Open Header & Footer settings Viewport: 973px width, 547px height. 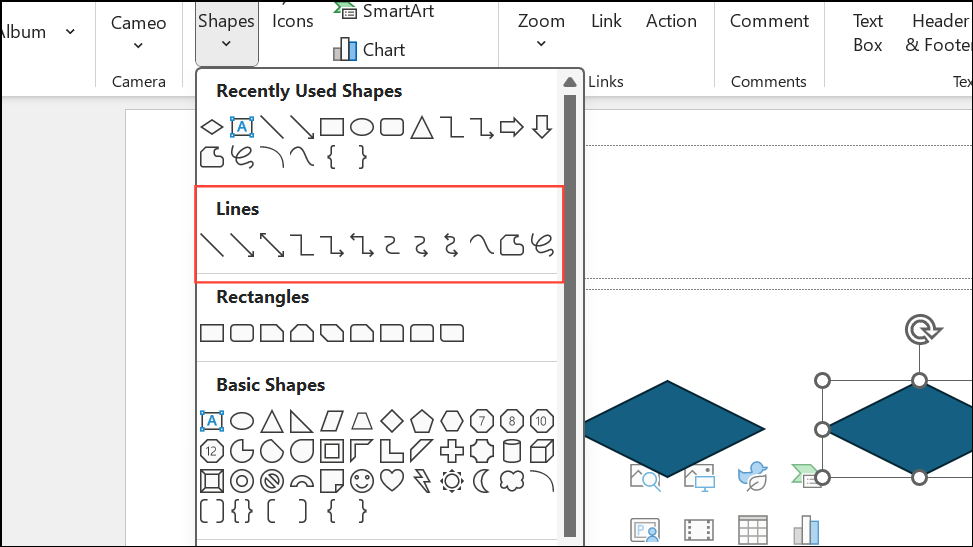click(x=938, y=33)
